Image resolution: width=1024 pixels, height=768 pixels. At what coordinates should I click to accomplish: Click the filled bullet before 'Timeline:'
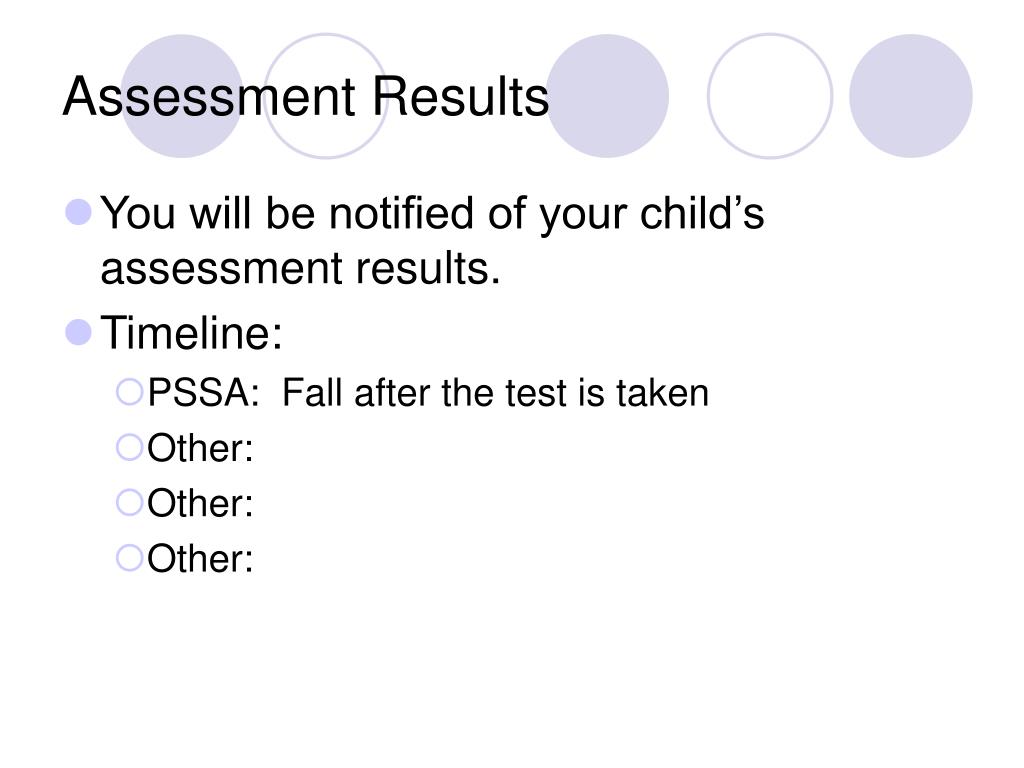point(78,332)
